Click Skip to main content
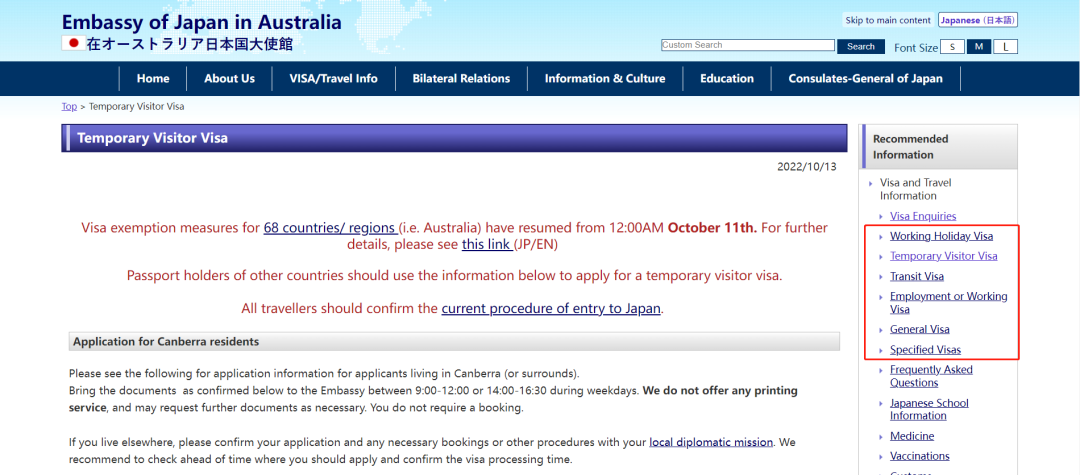The height and width of the screenshot is (475, 1080). click(x=888, y=21)
